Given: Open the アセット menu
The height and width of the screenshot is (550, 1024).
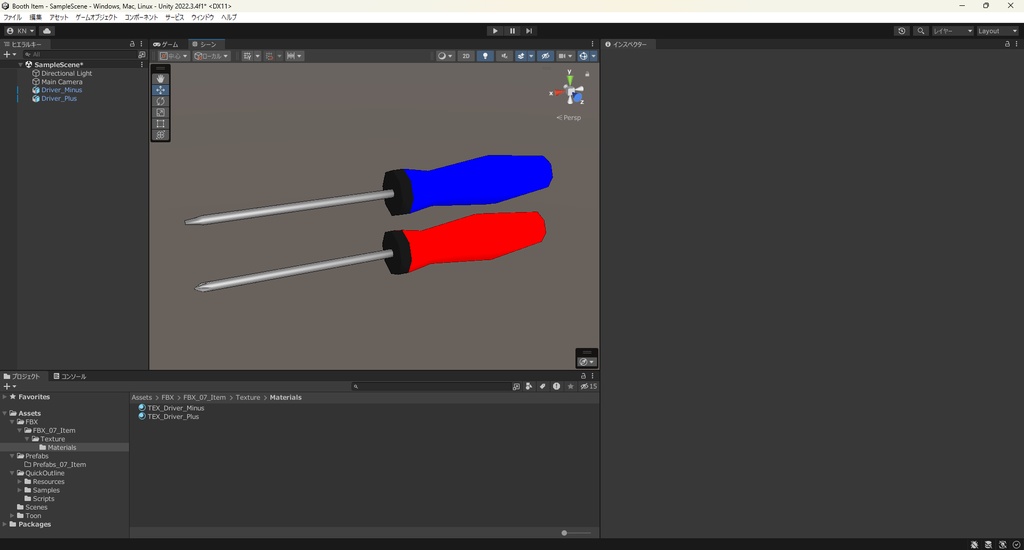Looking at the screenshot, I should click(59, 18).
